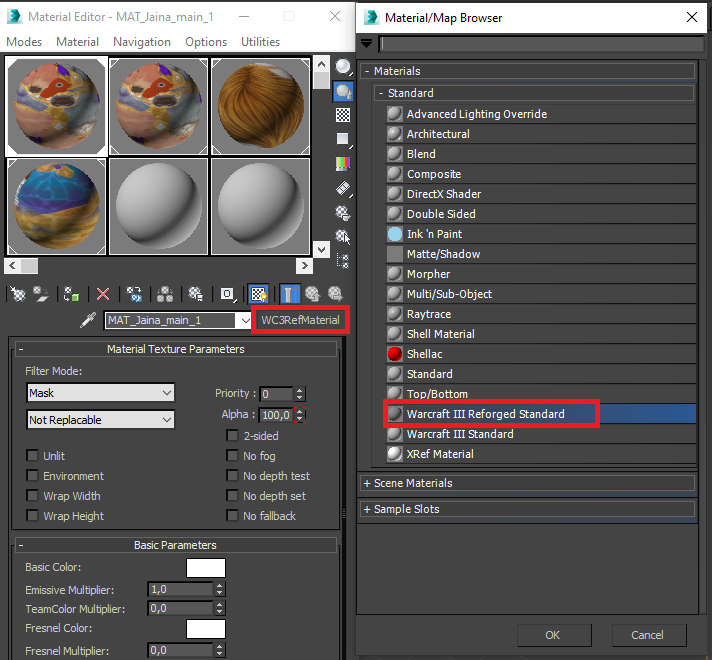Click the Priority value field
This screenshot has height=660, width=712.
(x=277, y=394)
